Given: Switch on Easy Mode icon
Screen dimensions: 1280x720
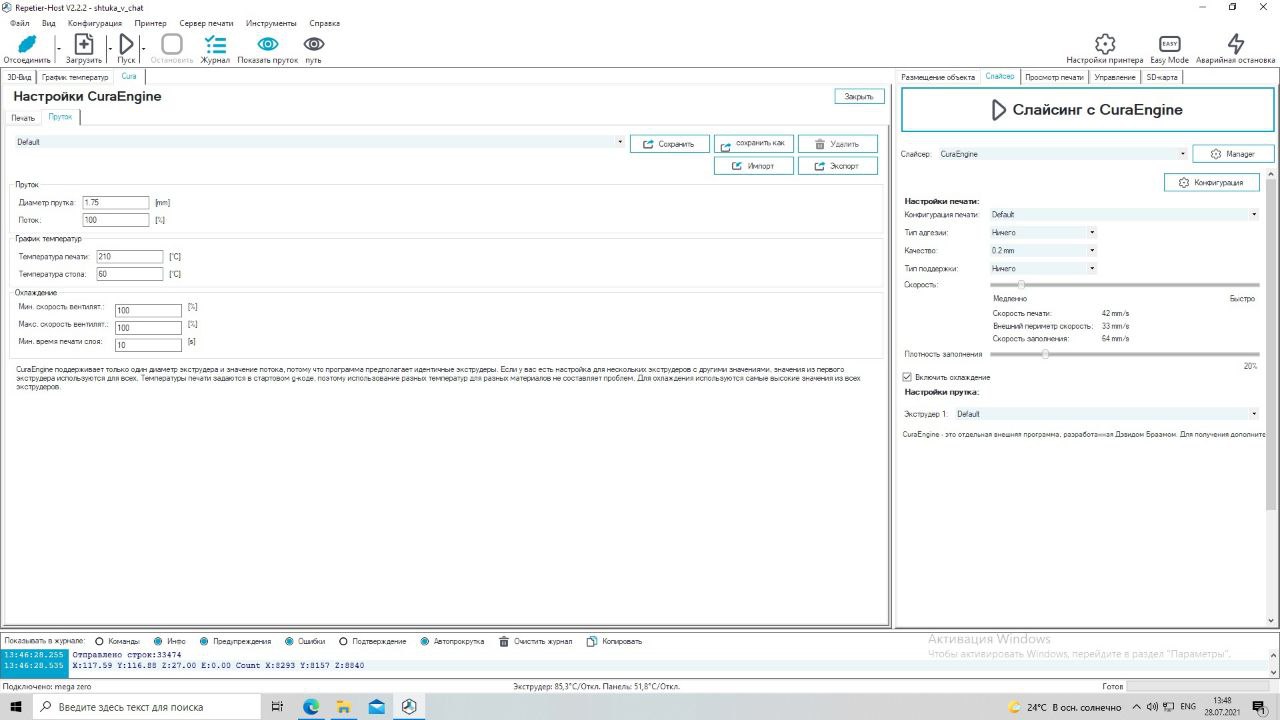Looking at the screenshot, I should coord(1169,44).
